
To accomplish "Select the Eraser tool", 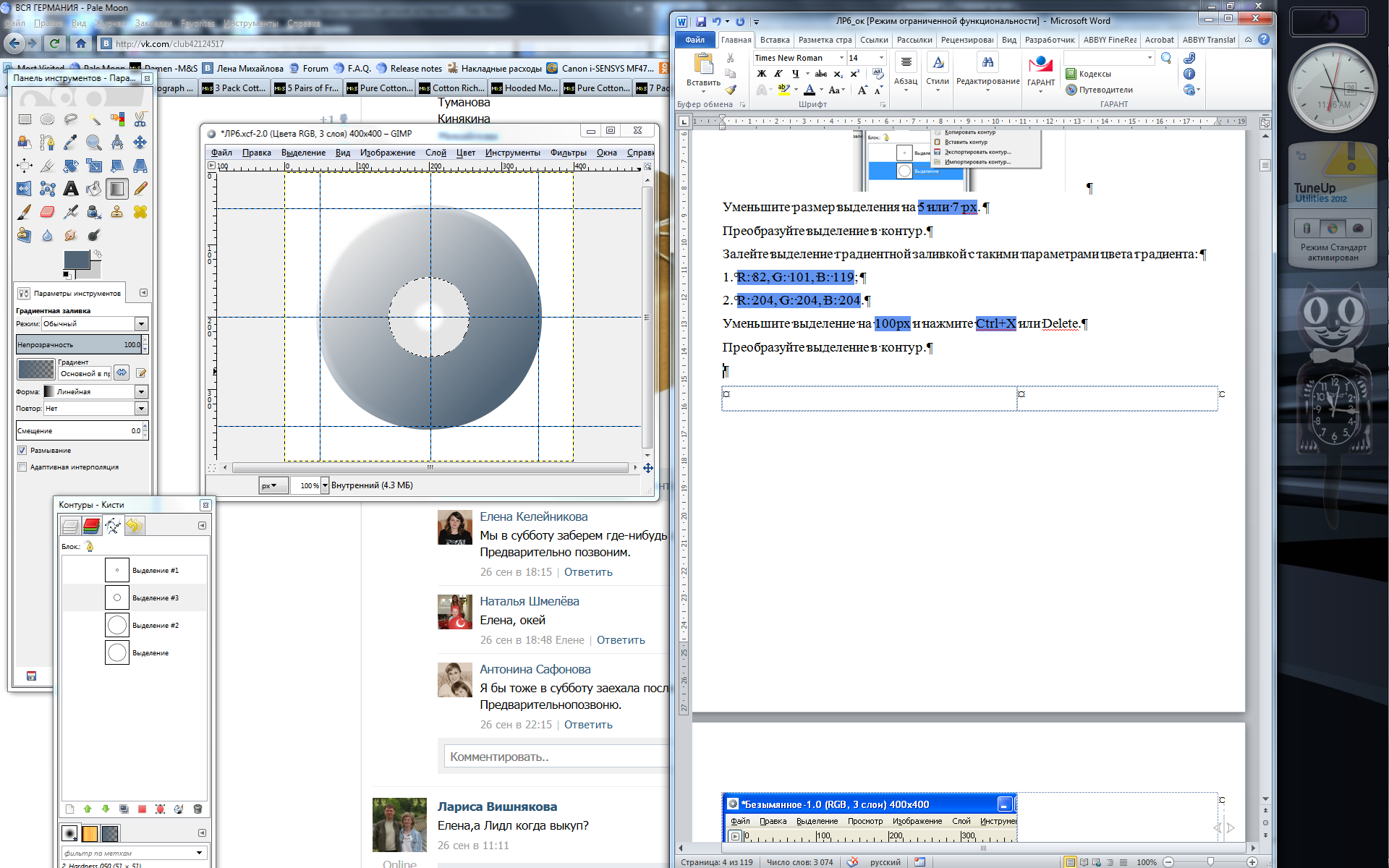I will click(47, 212).
